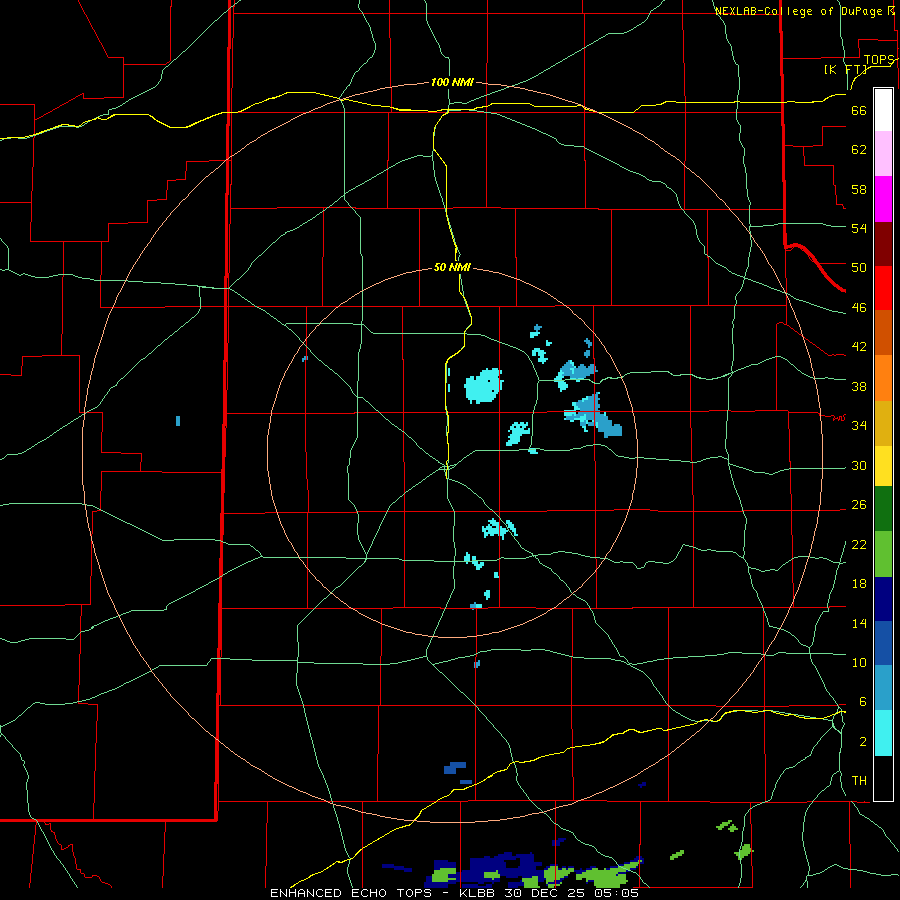Select the black TH legend segment
Image resolution: width=900 pixels, height=900 pixels.
click(883, 778)
